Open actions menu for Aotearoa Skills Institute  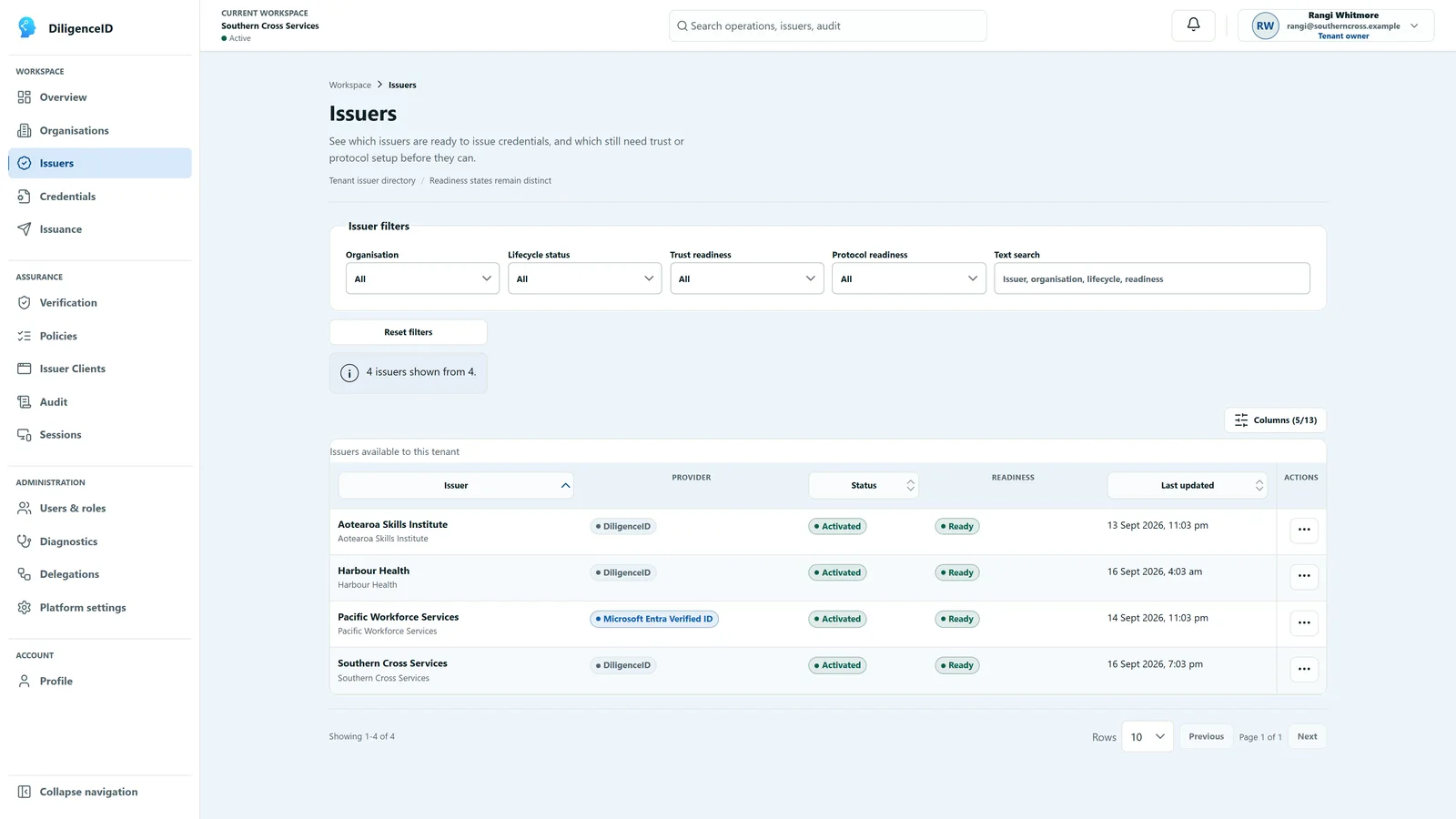point(1304,530)
